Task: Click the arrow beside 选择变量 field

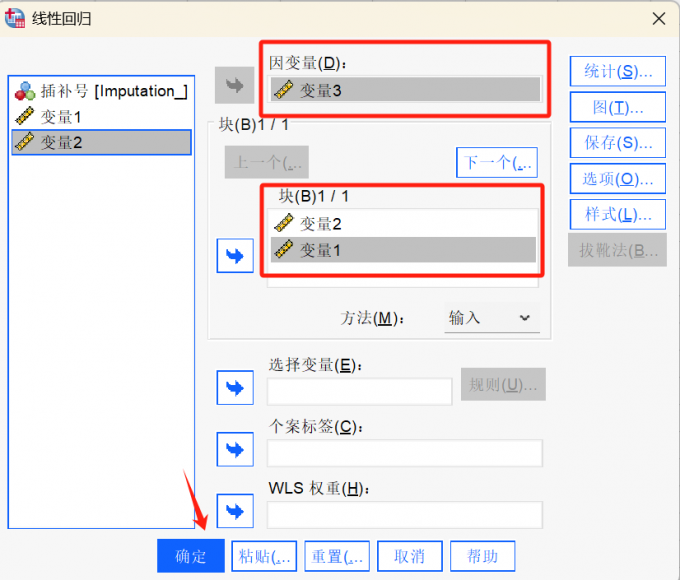Action: pyautogui.click(x=235, y=387)
